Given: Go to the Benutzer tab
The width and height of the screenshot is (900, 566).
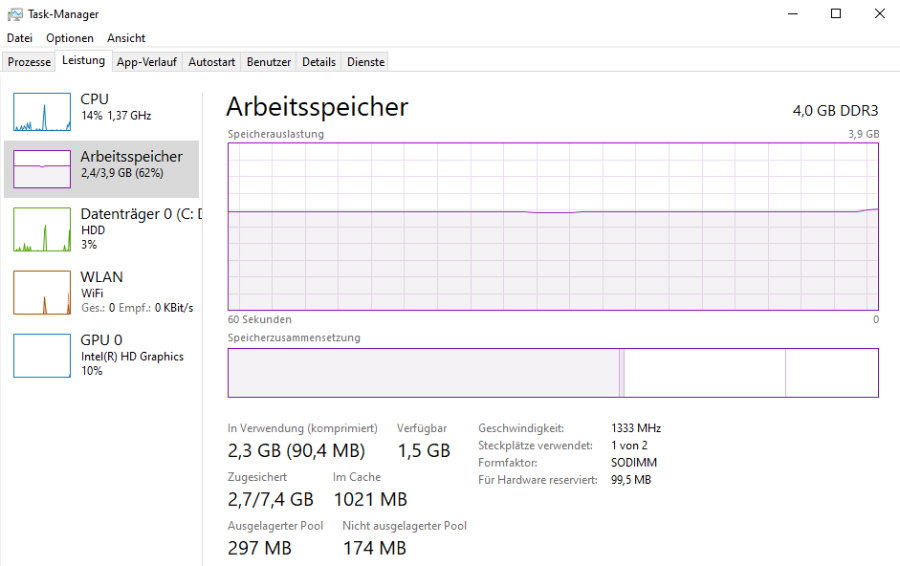Looking at the screenshot, I should click(269, 62).
